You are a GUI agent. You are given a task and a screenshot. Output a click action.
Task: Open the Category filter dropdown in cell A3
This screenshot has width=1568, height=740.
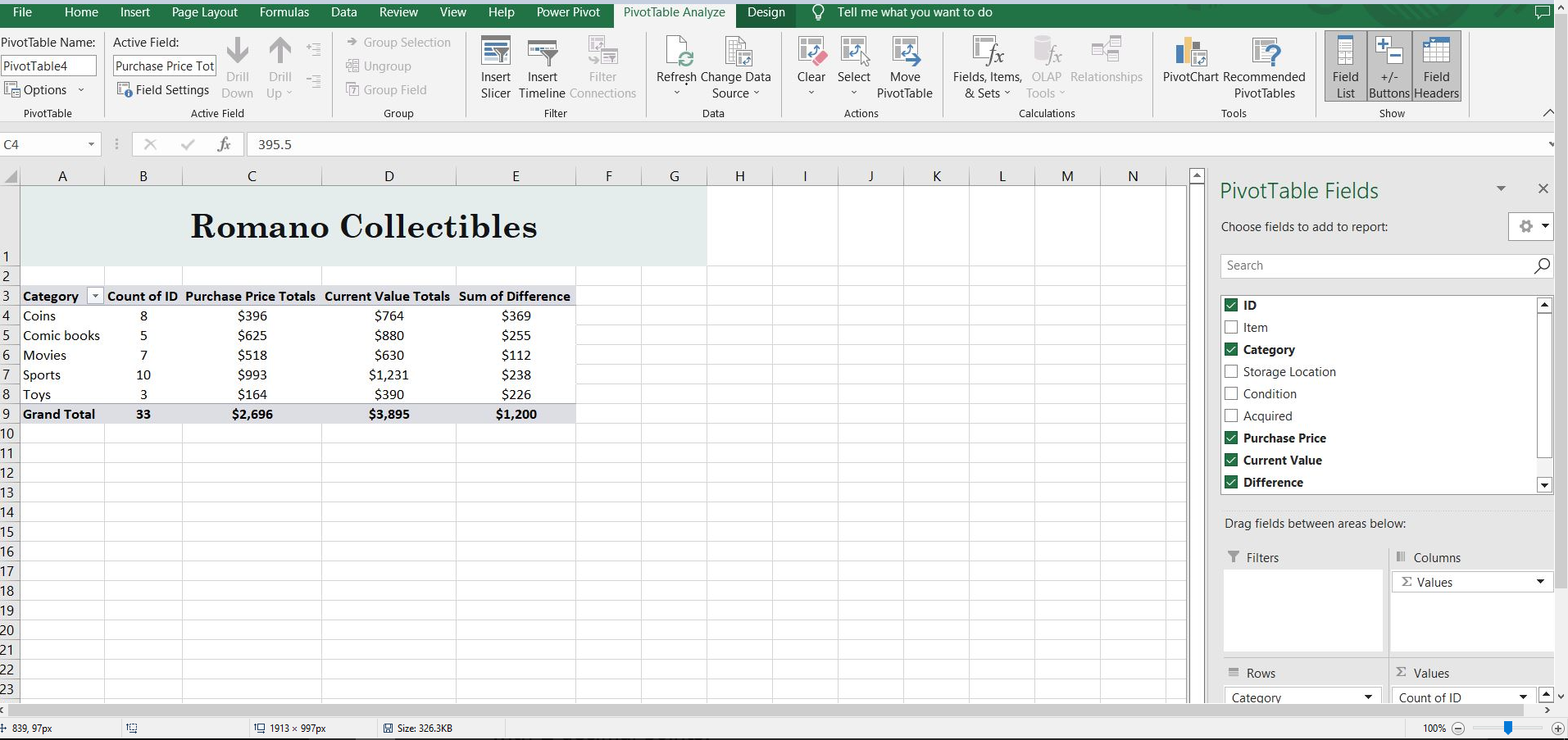coord(95,297)
